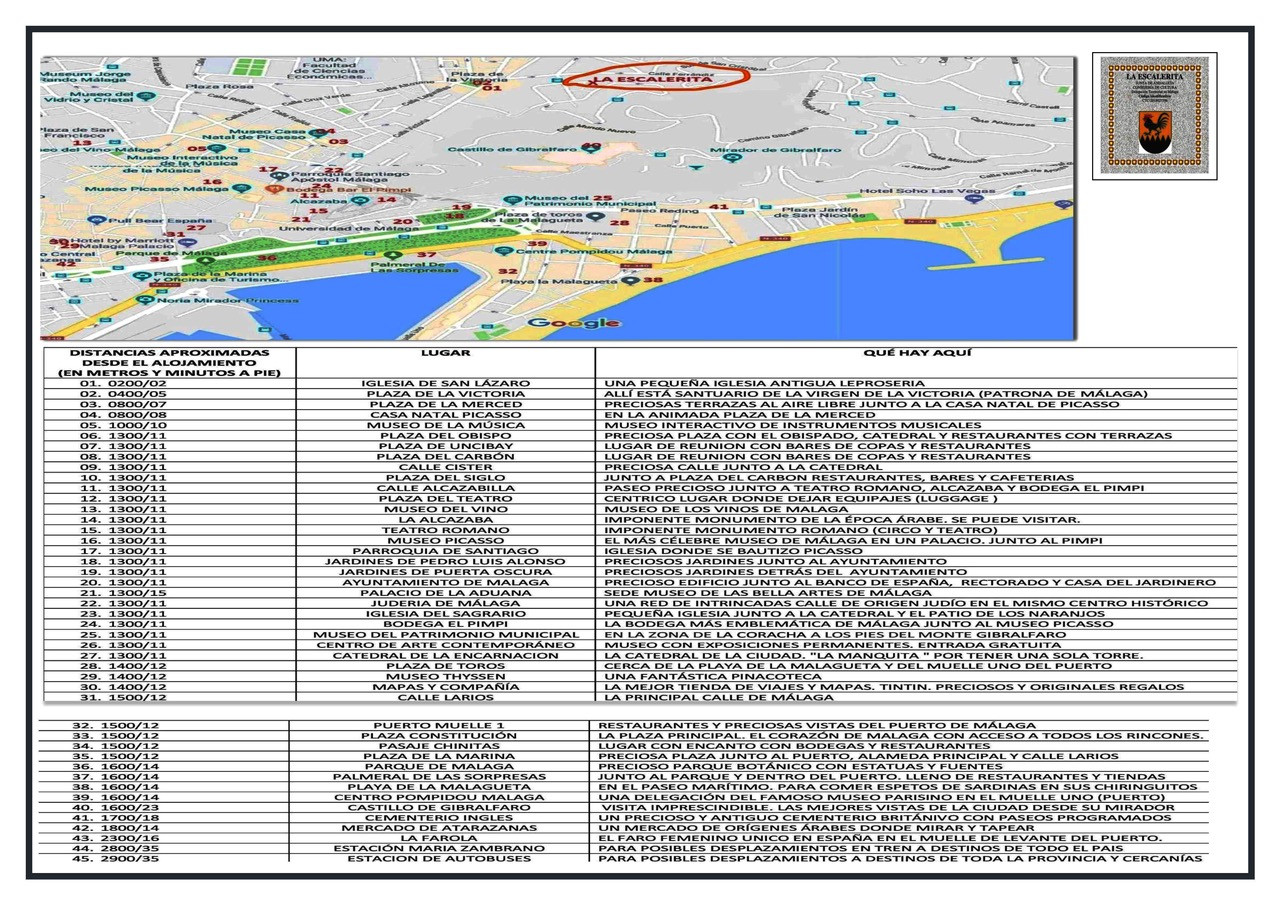Select the TEATRO ROMANO place cell in row 15
1280x905 pixels.
pos(446,530)
